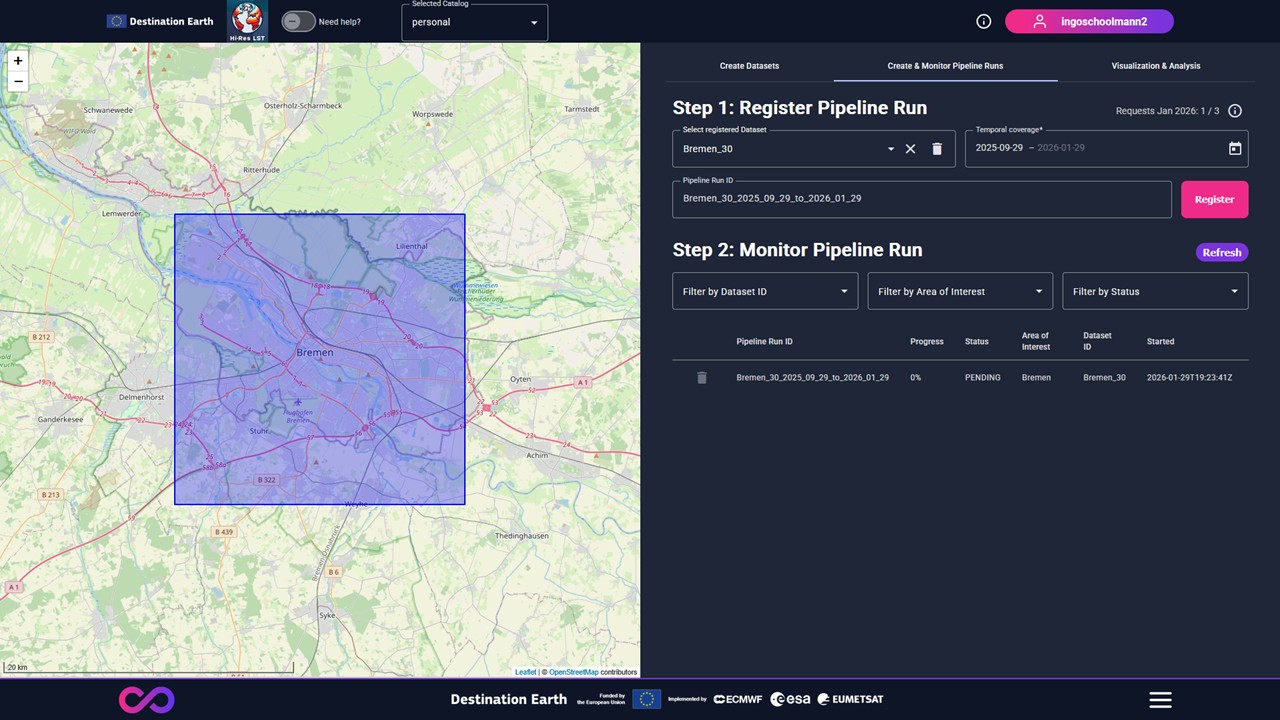Click the Pipeline Run ID input field
1280x720 pixels.
pyautogui.click(x=920, y=199)
